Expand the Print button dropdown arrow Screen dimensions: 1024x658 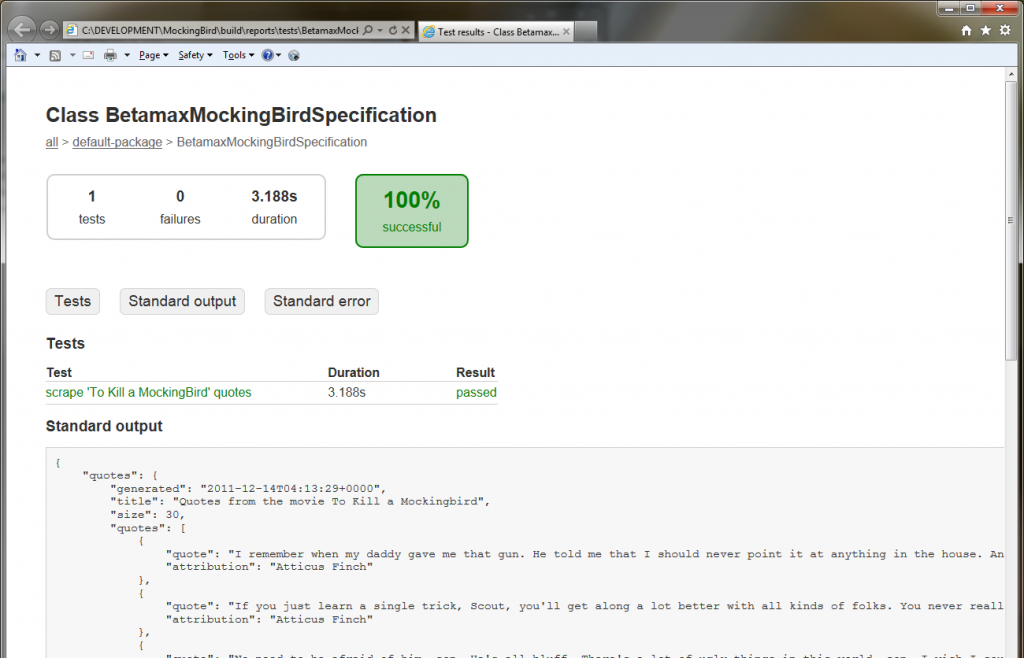click(x=127, y=55)
